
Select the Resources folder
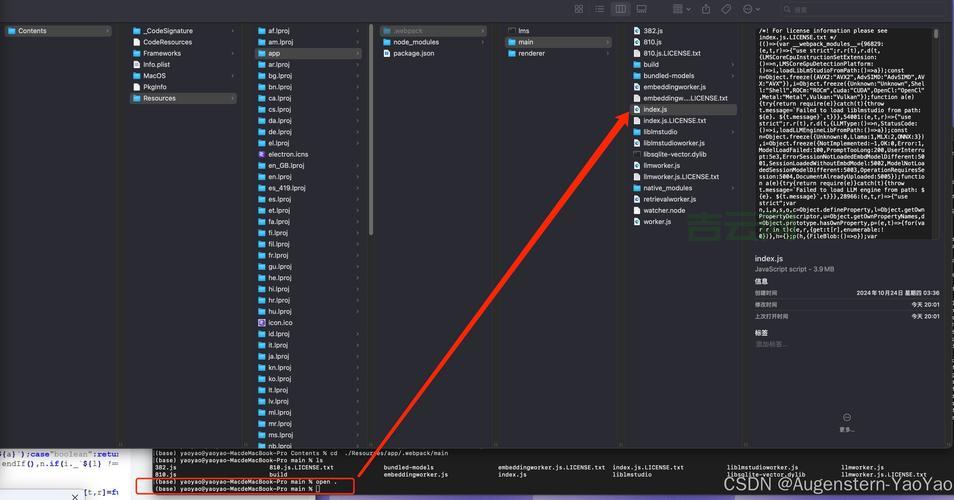(159, 98)
